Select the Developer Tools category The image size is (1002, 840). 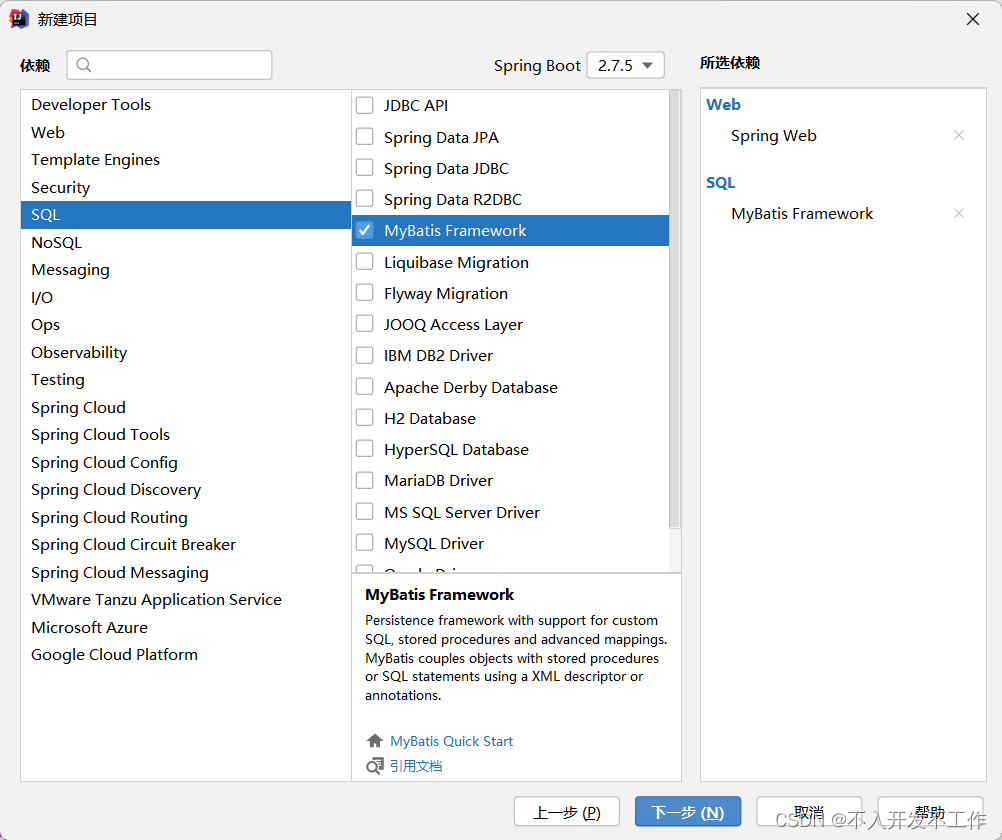[x=185, y=104]
